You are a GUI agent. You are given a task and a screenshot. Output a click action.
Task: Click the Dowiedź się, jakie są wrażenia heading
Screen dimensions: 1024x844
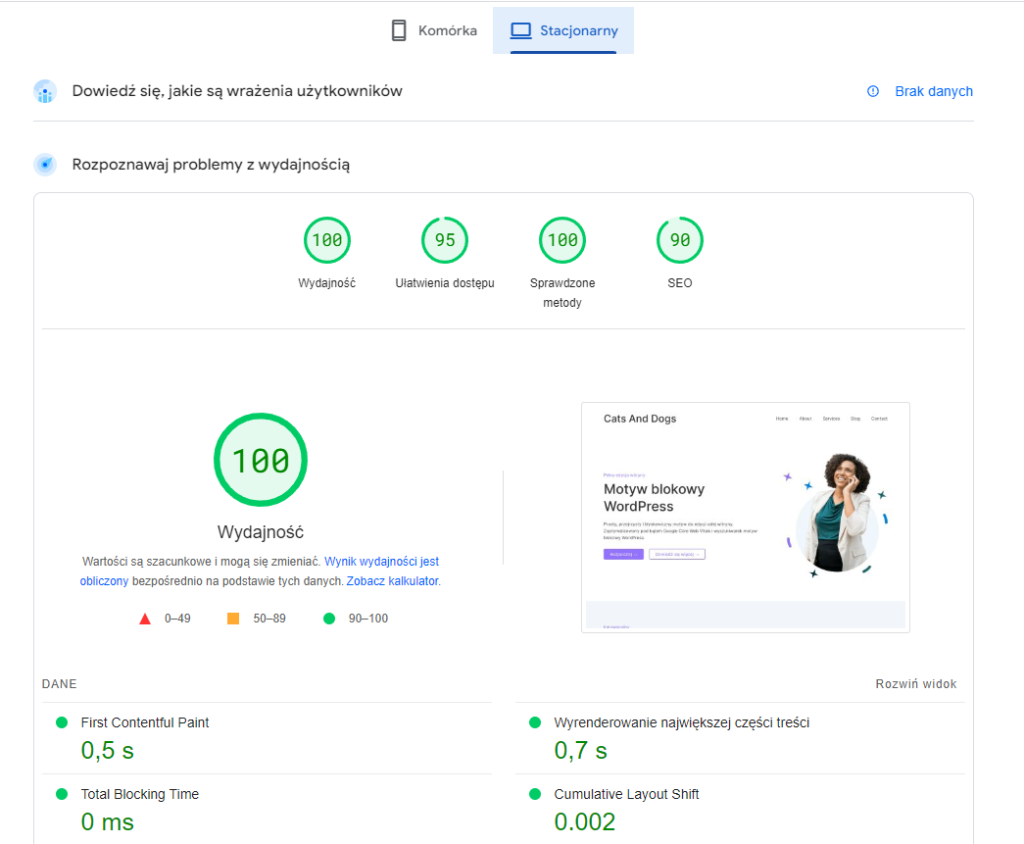237,91
